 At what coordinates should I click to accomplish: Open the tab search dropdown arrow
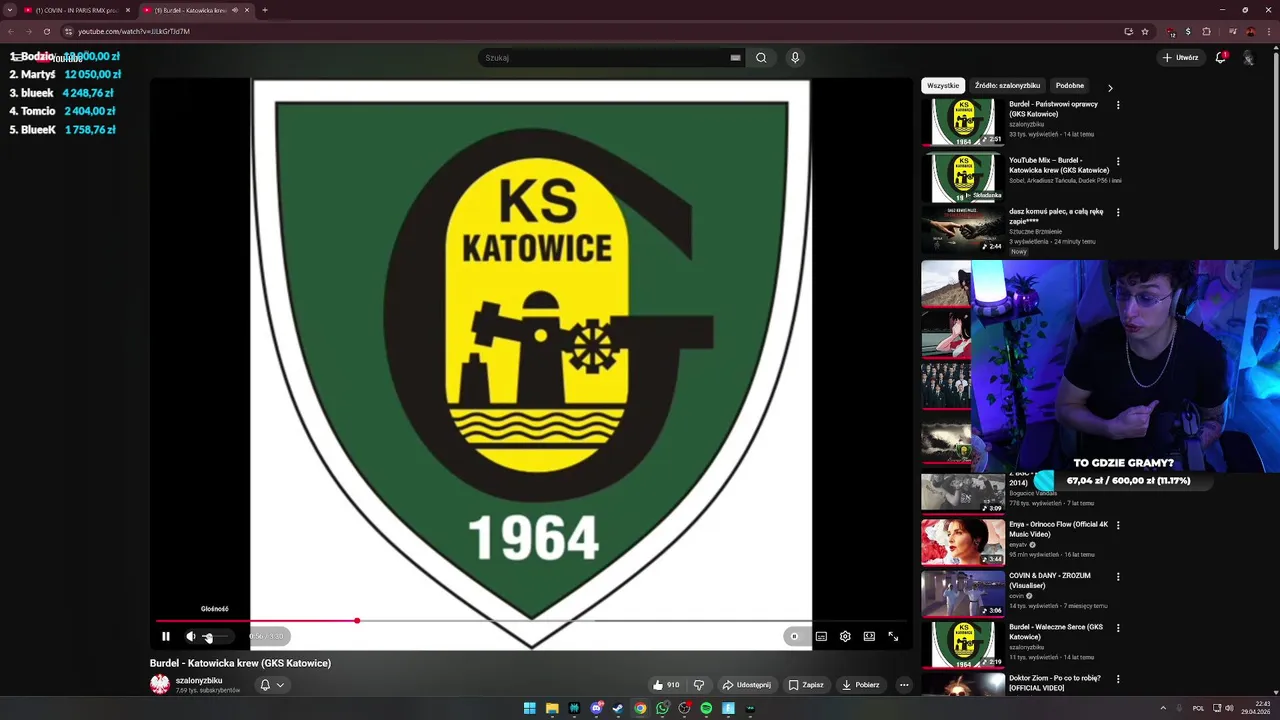[x=10, y=10]
